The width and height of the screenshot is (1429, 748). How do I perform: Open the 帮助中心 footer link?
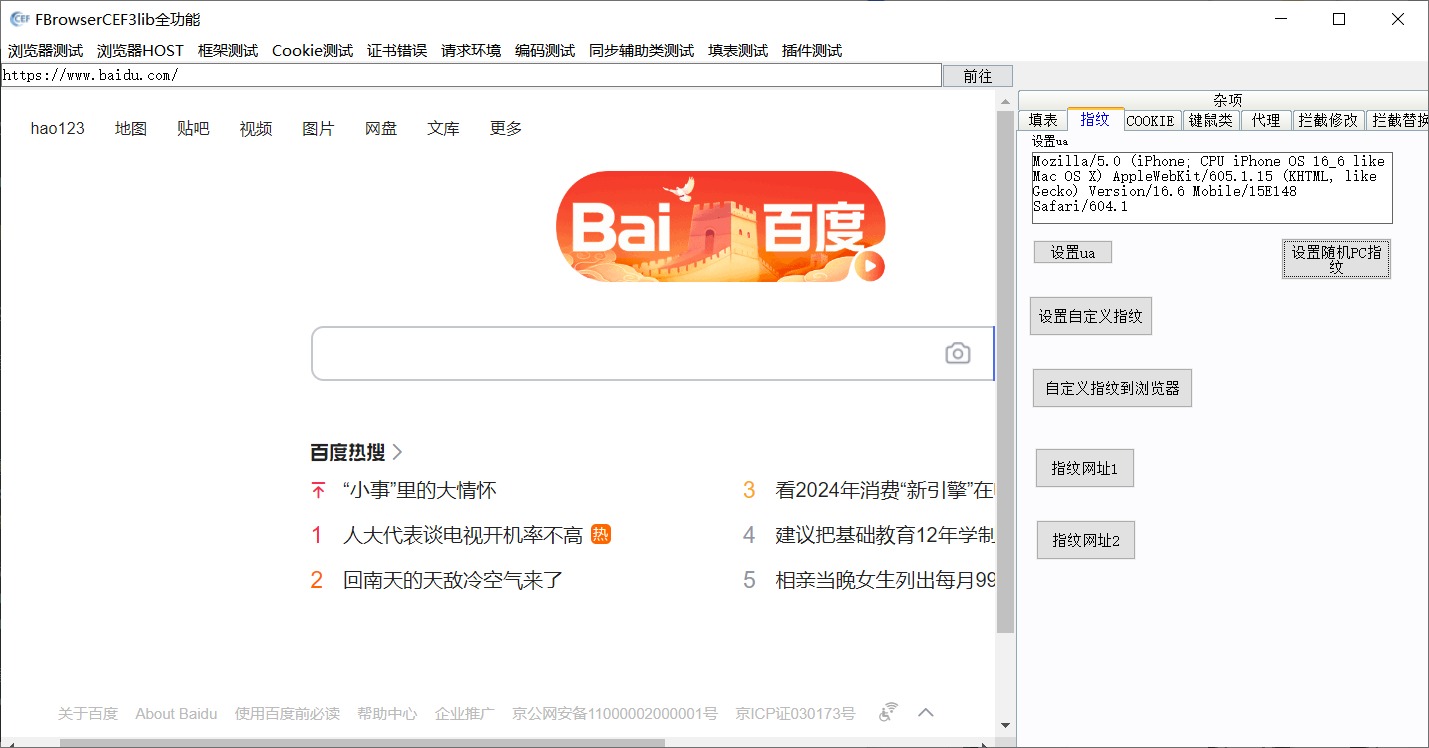point(387,713)
